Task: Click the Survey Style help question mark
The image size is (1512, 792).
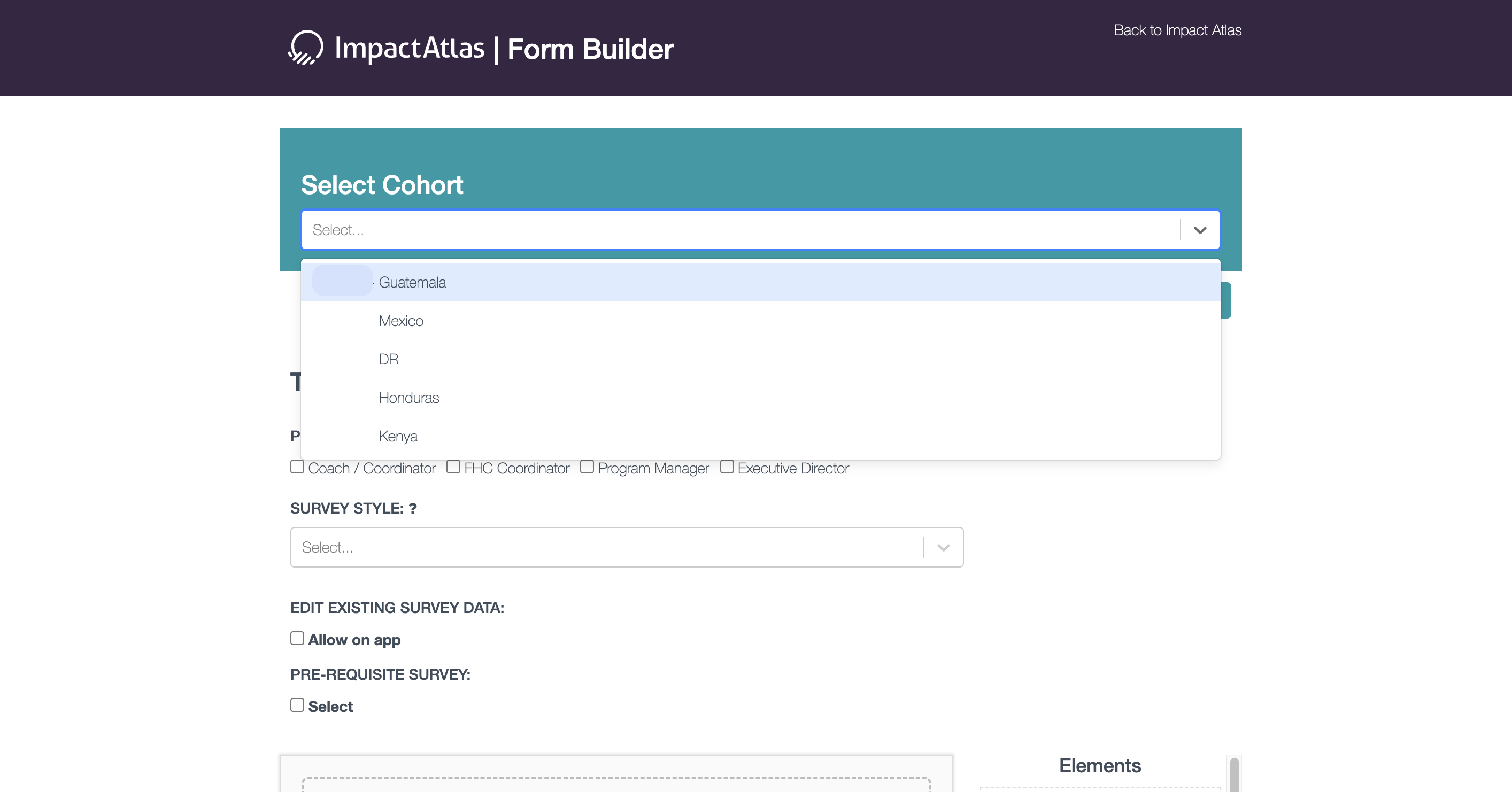Action: coord(413,509)
